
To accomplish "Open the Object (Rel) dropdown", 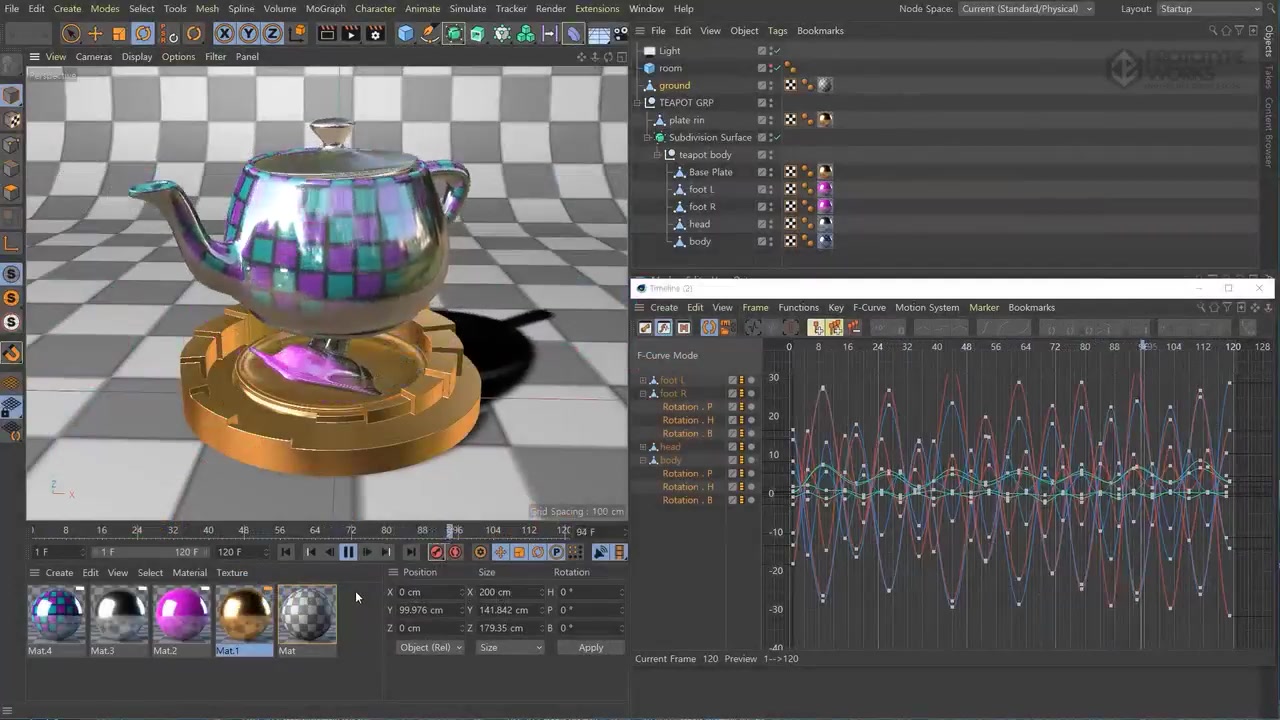I will pyautogui.click(x=430, y=647).
